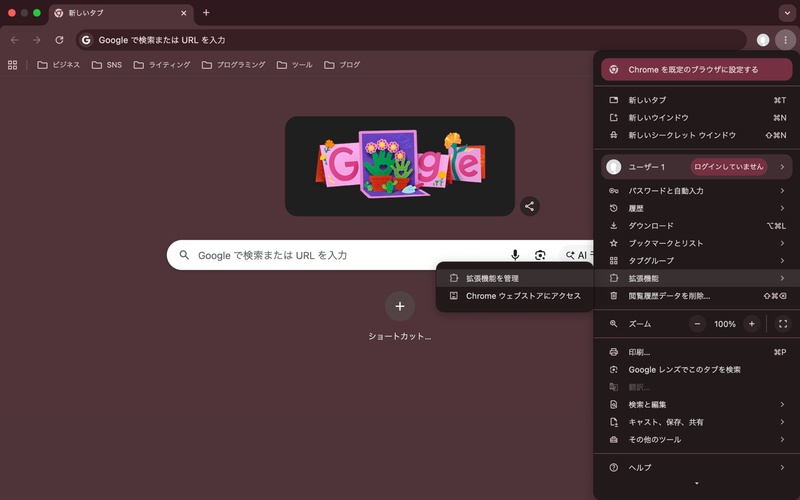Screen dimensions: 800x500
Task: Decrease zoom with the minus button
Action: coord(697,324)
